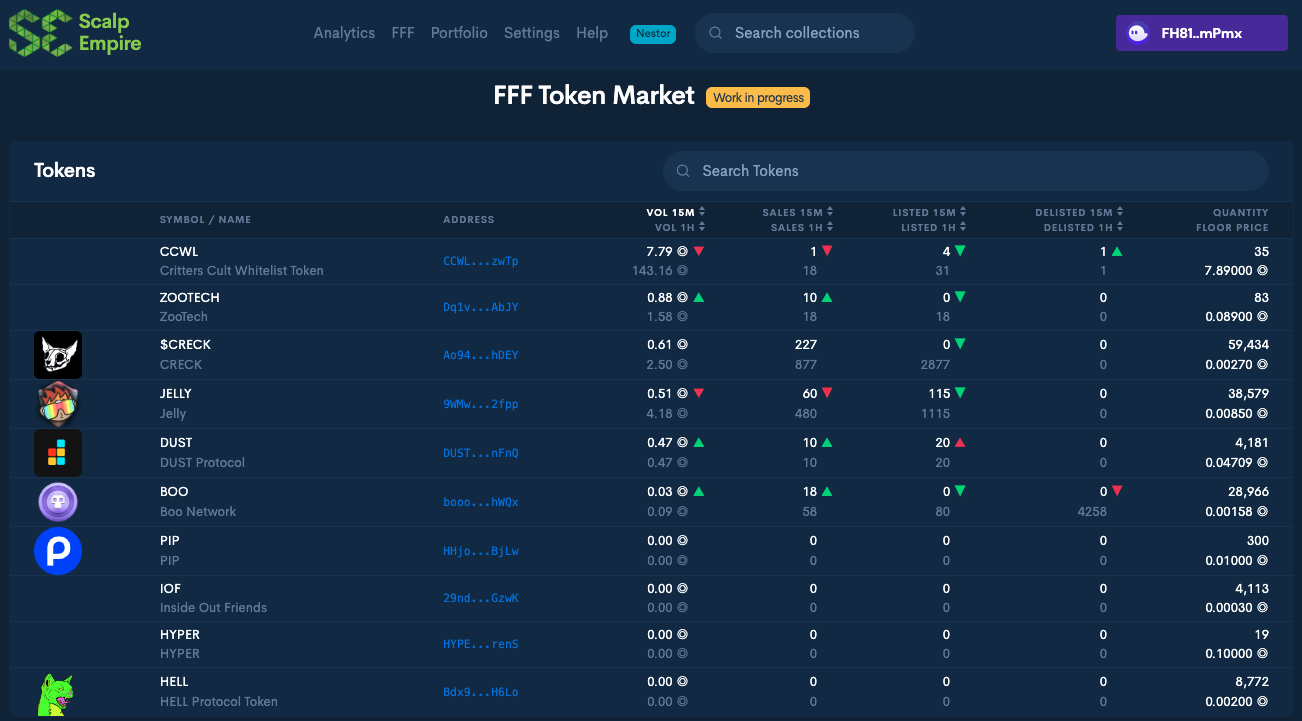Click the FH81_mPmx wallet button
Screen dimensions: 1302x721
(x=1201, y=33)
